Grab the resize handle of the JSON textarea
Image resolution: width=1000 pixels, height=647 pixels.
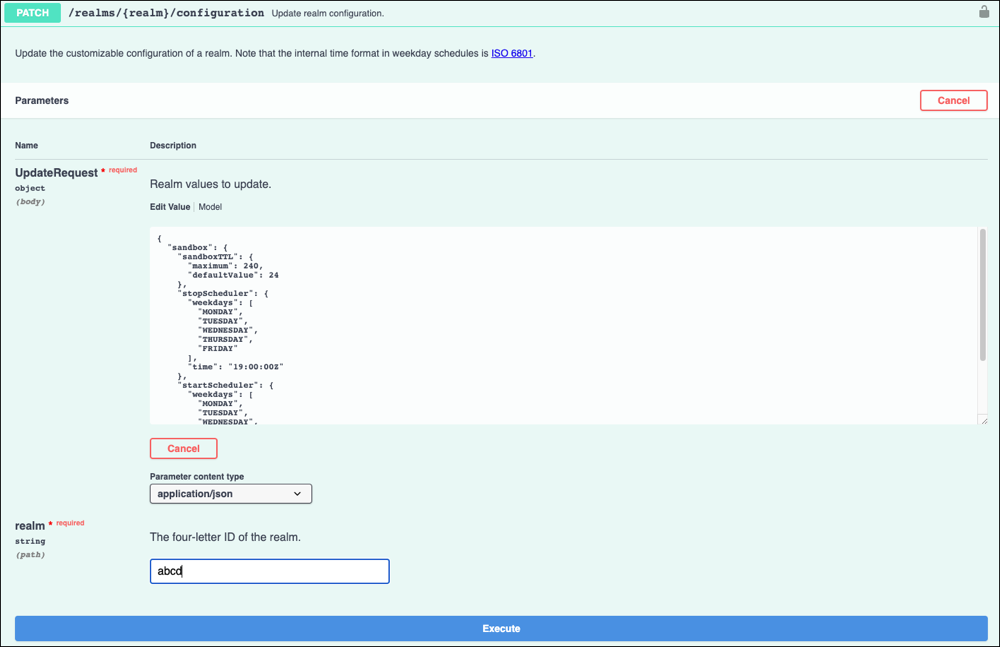[x=983, y=420]
